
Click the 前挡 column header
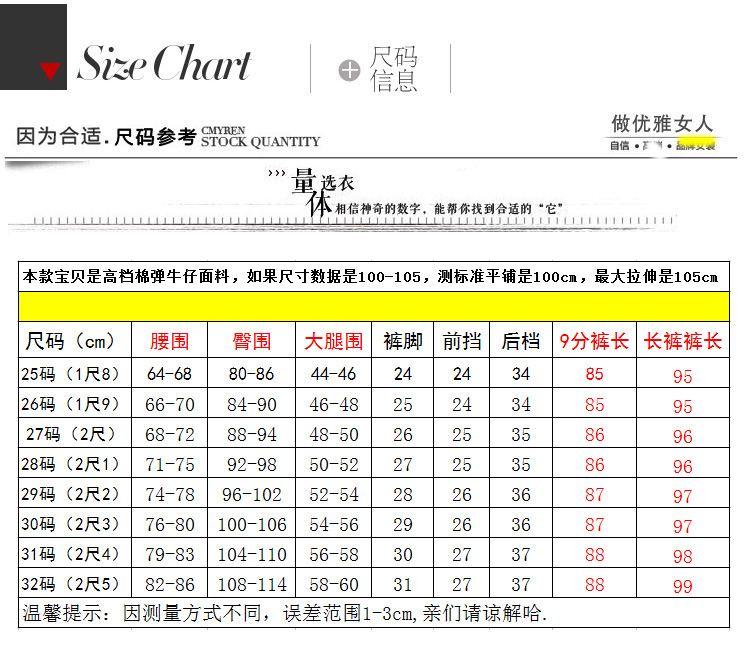click(x=462, y=341)
